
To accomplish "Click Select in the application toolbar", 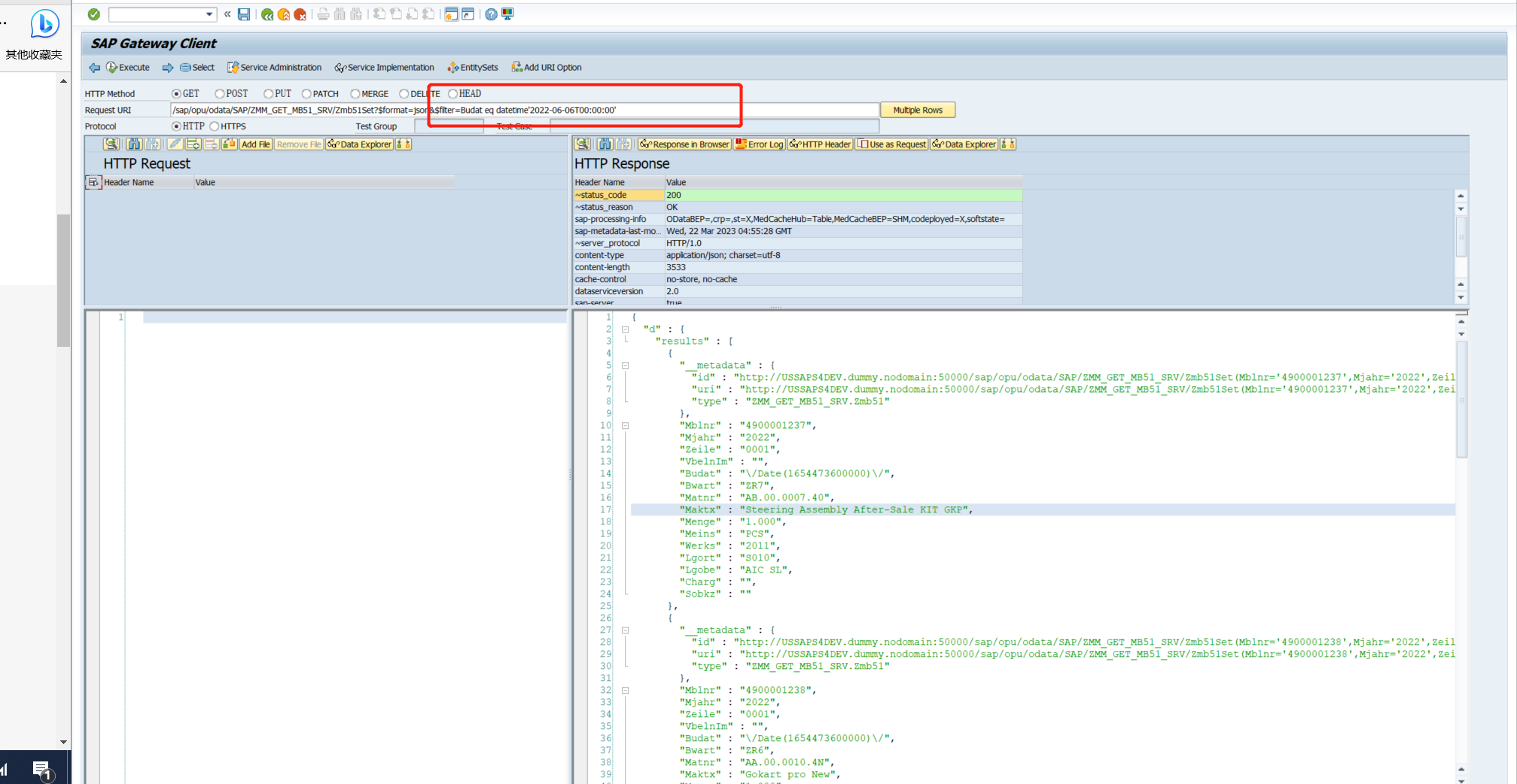I will pos(197,68).
